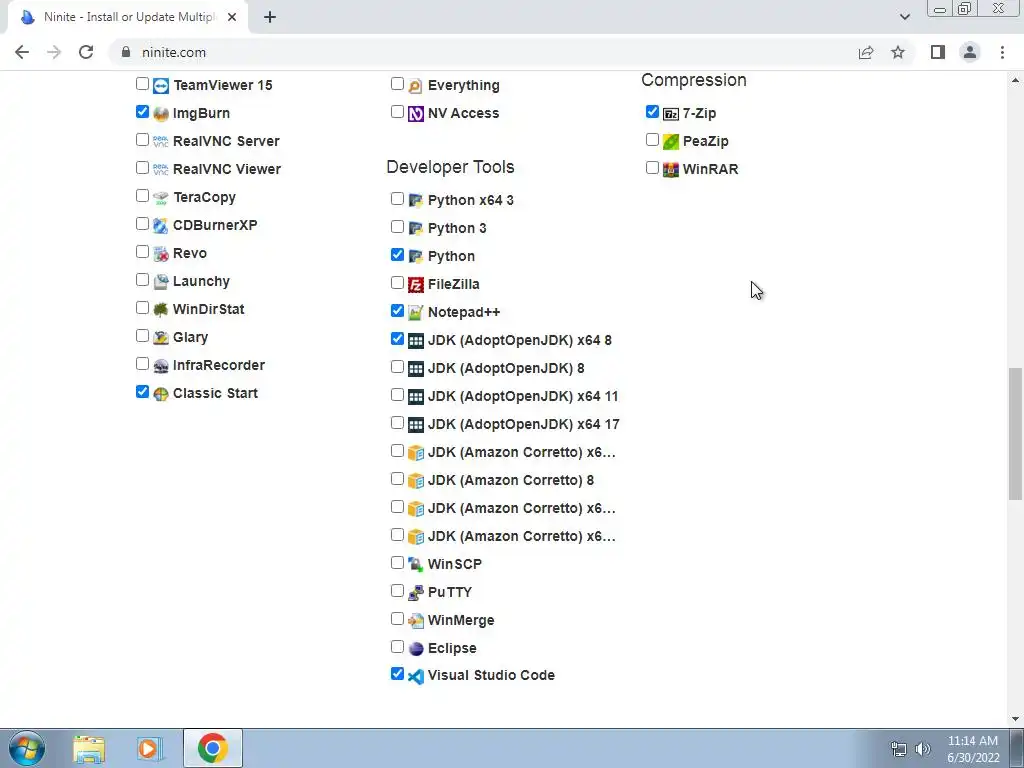Screen dimensions: 1024x768
Task: Click the Revo uninstaller icon
Action: (x=161, y=253)
